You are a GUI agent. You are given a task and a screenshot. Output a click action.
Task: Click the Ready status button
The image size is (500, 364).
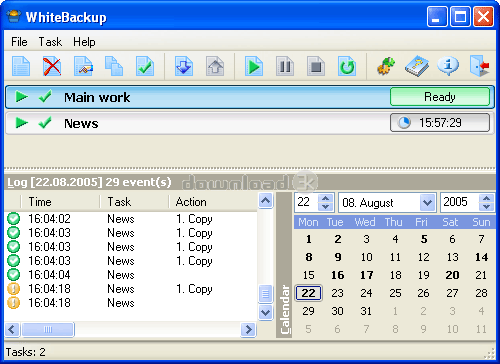[x=440, y=97]
